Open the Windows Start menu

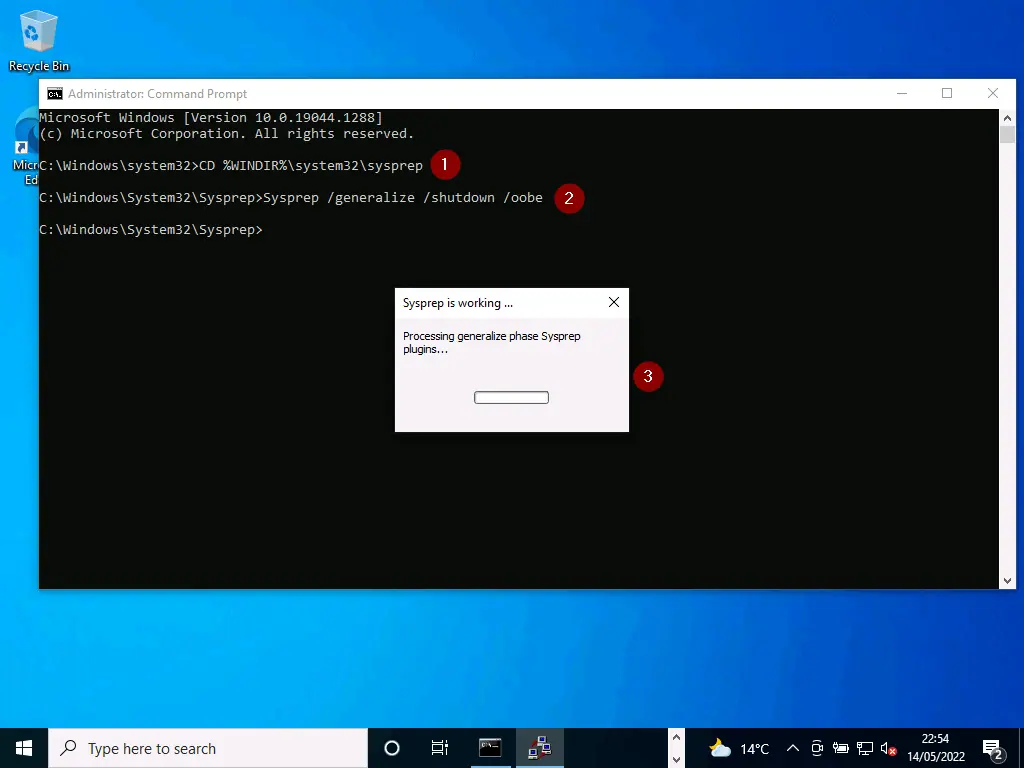tap(24, 748)
